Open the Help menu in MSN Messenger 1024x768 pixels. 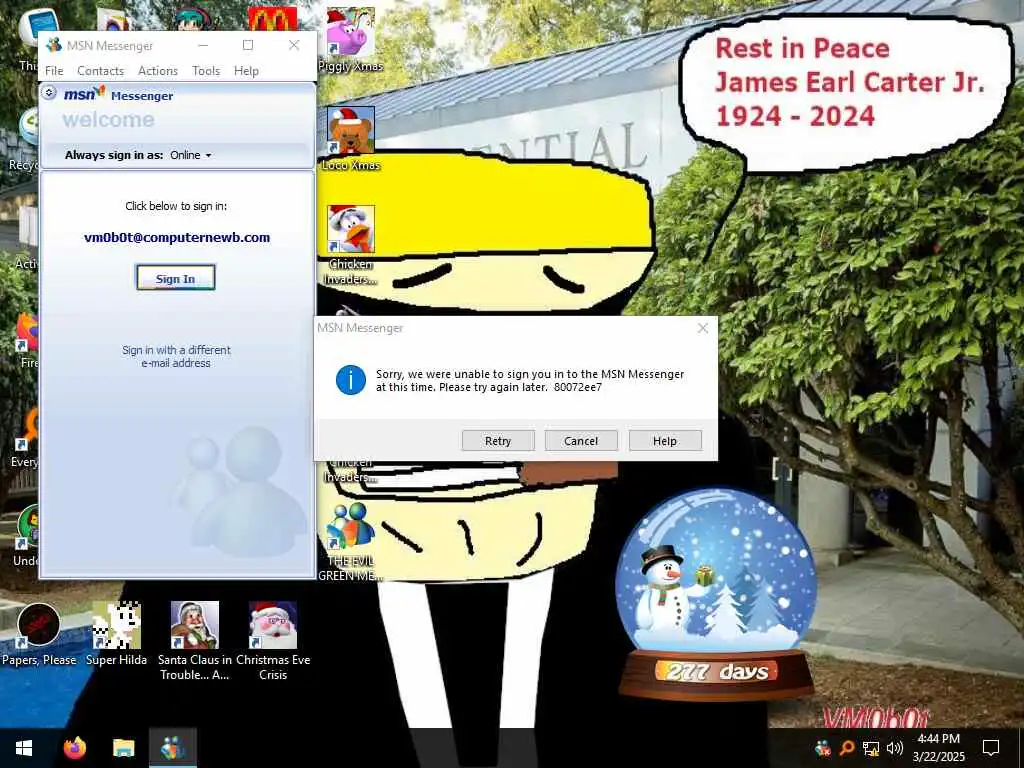[246, 71]
